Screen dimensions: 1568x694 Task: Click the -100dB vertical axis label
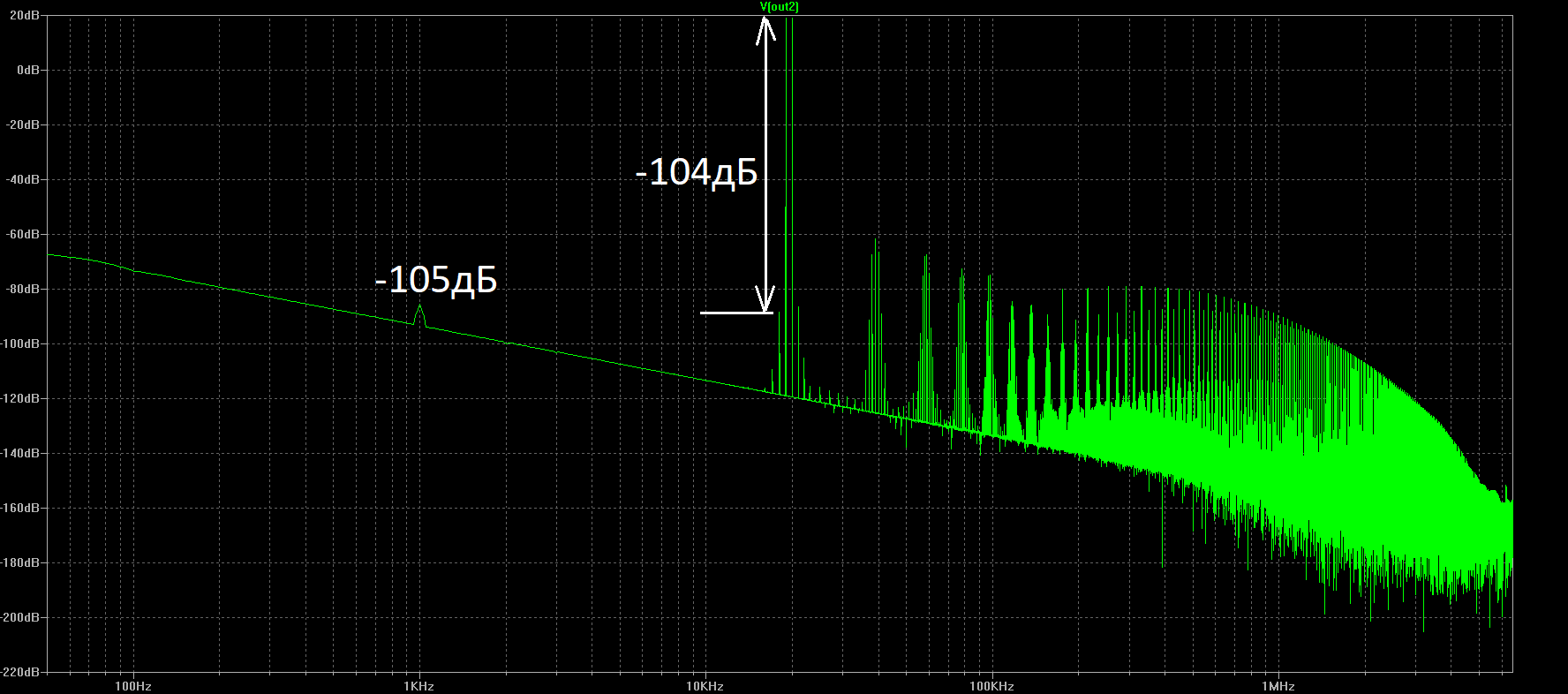(x=20, y=343)
